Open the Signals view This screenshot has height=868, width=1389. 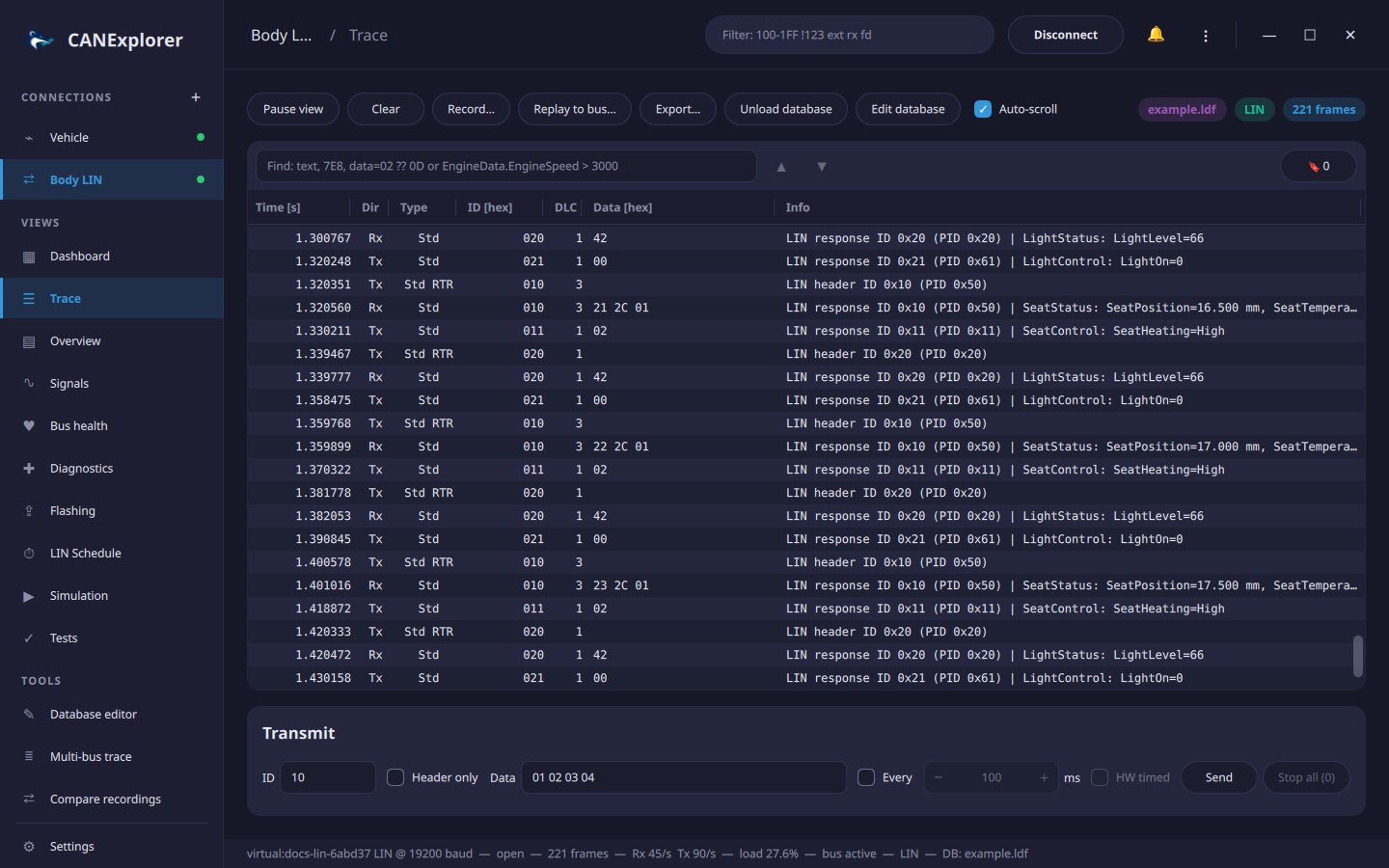(112, 384)
